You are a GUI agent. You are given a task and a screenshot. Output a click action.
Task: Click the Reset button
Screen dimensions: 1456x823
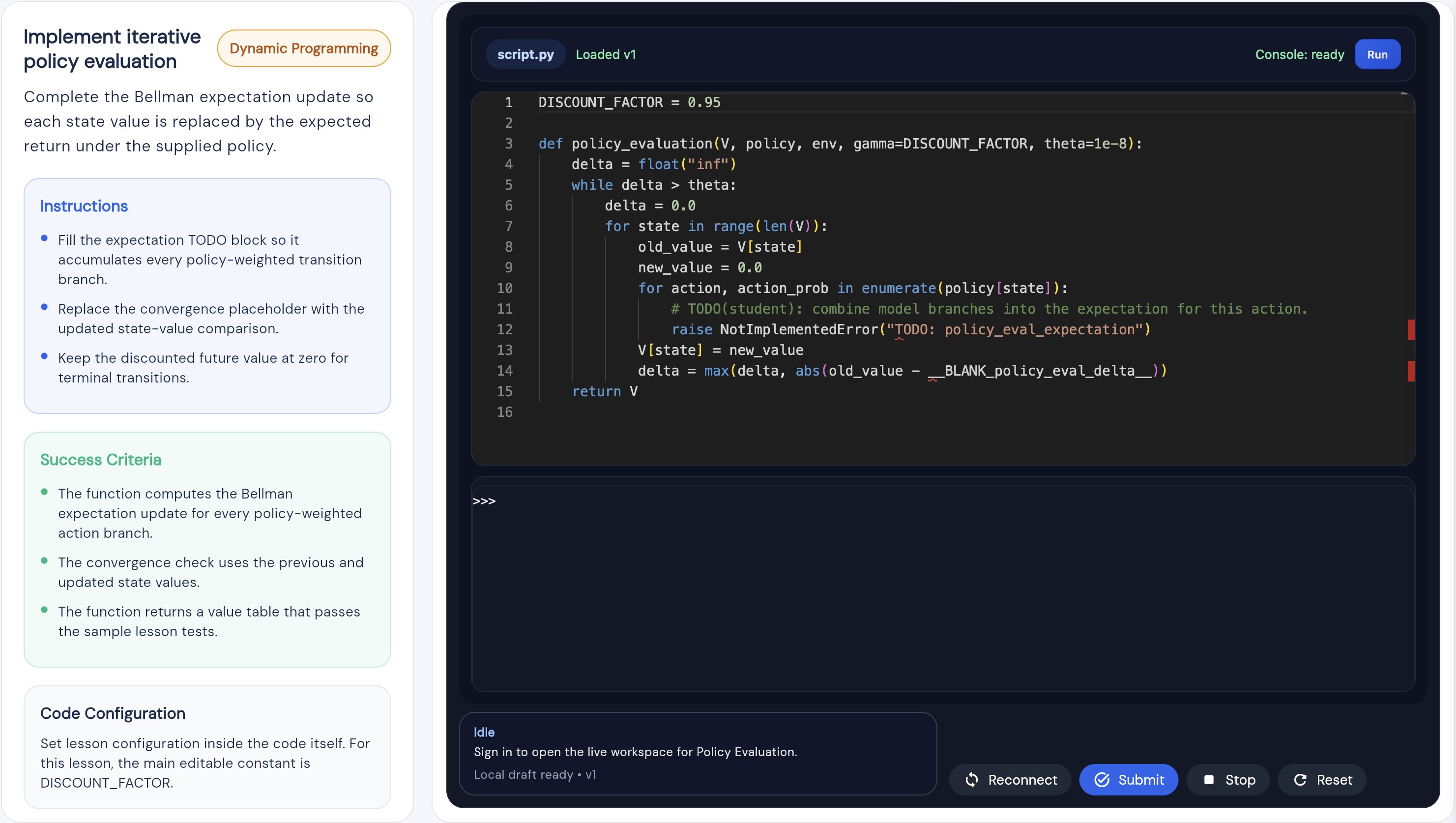coord(1321,779)
